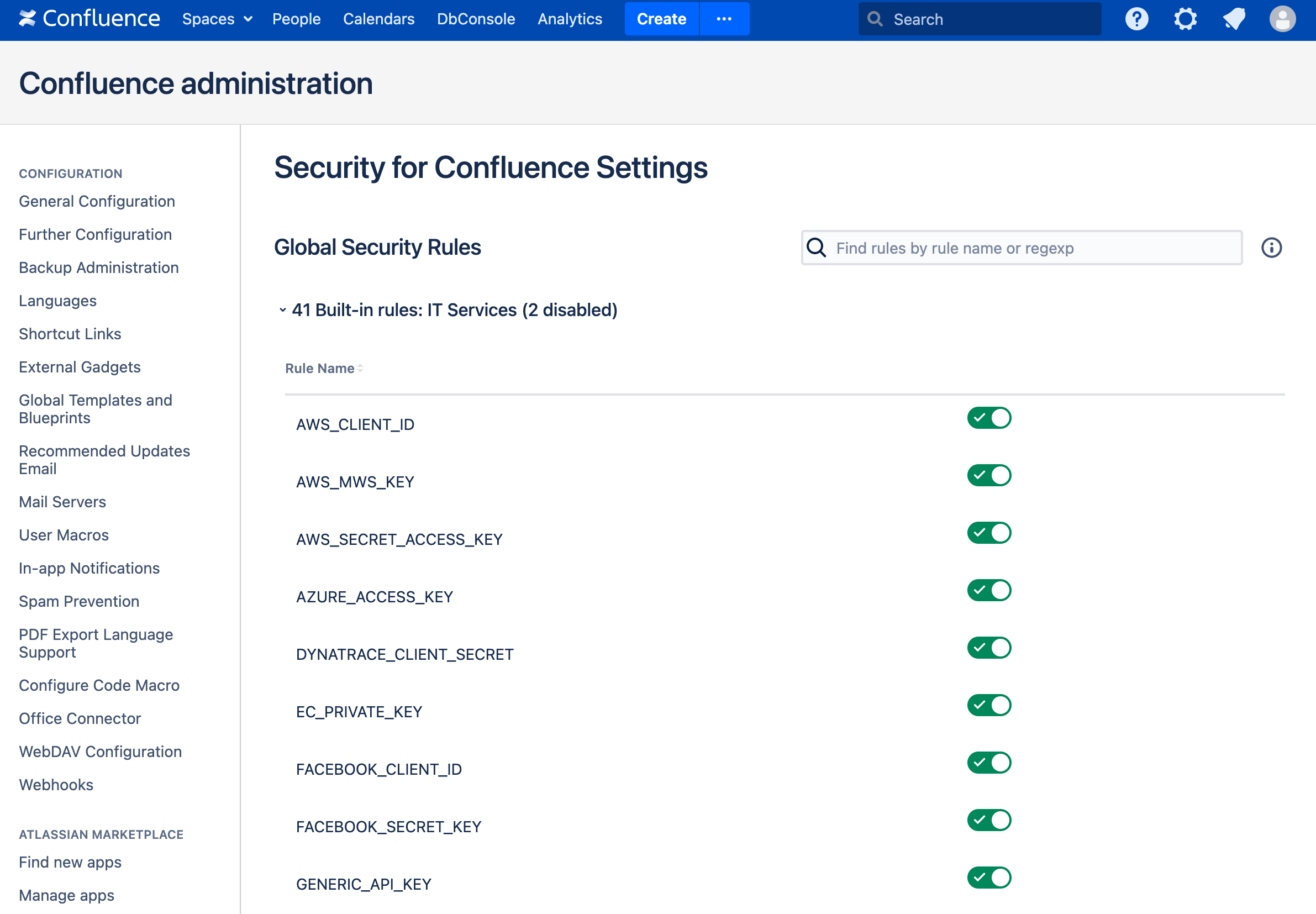Expand the Spaces dropdown menu
This screenshot has height=914, width=1316.
click(217, 19)
